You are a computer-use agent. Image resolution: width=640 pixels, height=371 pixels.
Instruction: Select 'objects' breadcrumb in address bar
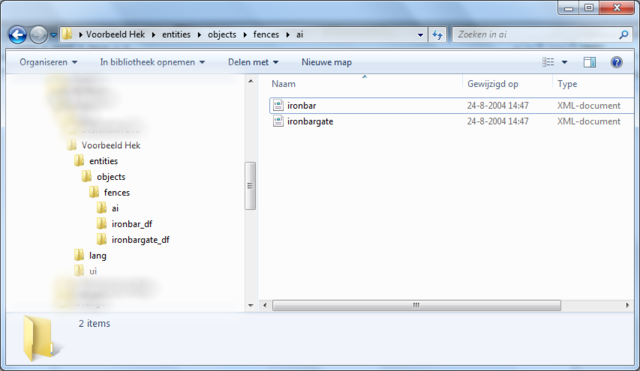[x=222, y=35]
